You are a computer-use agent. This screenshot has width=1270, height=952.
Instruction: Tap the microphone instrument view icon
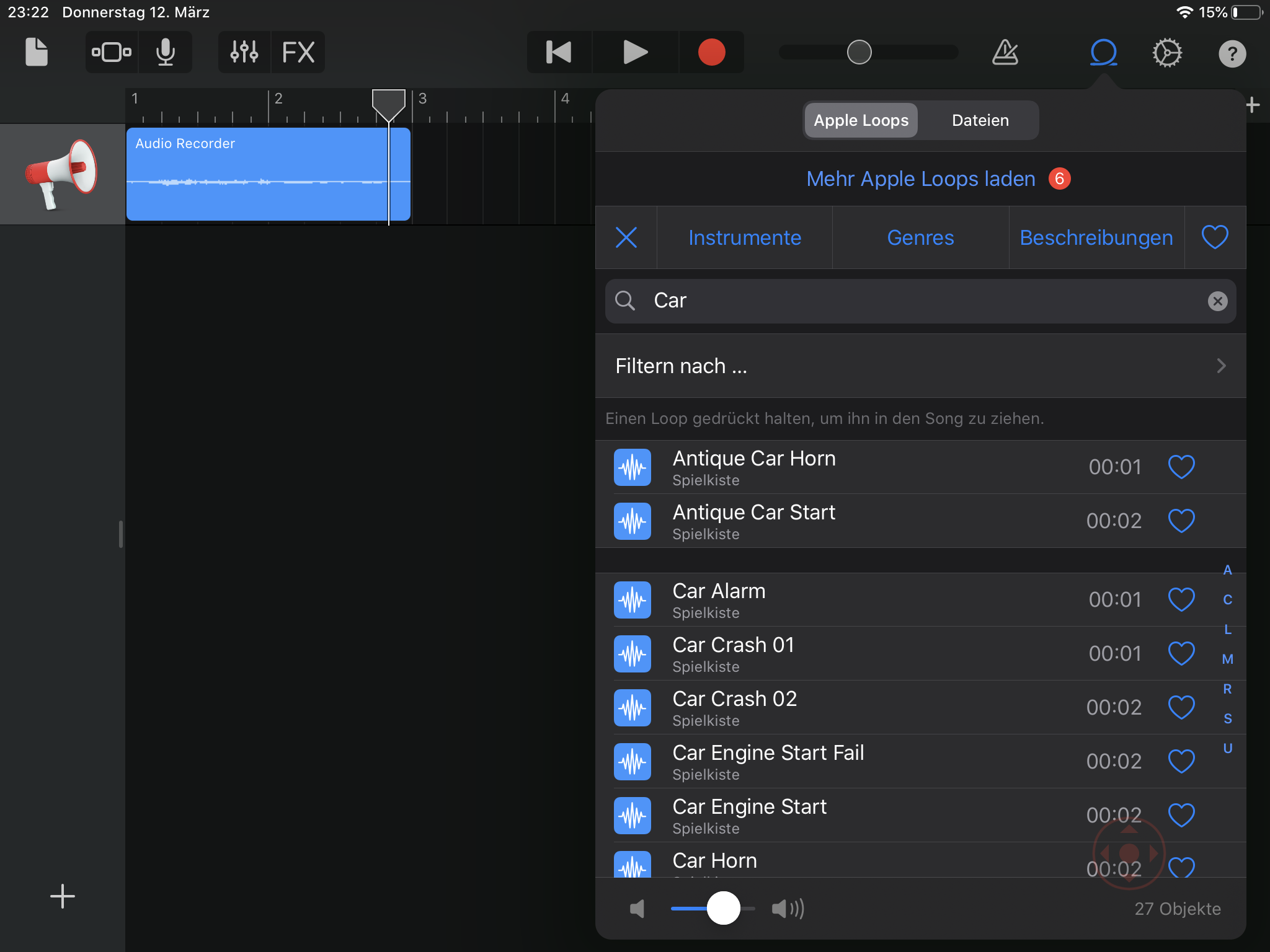(x=165, y=52)
